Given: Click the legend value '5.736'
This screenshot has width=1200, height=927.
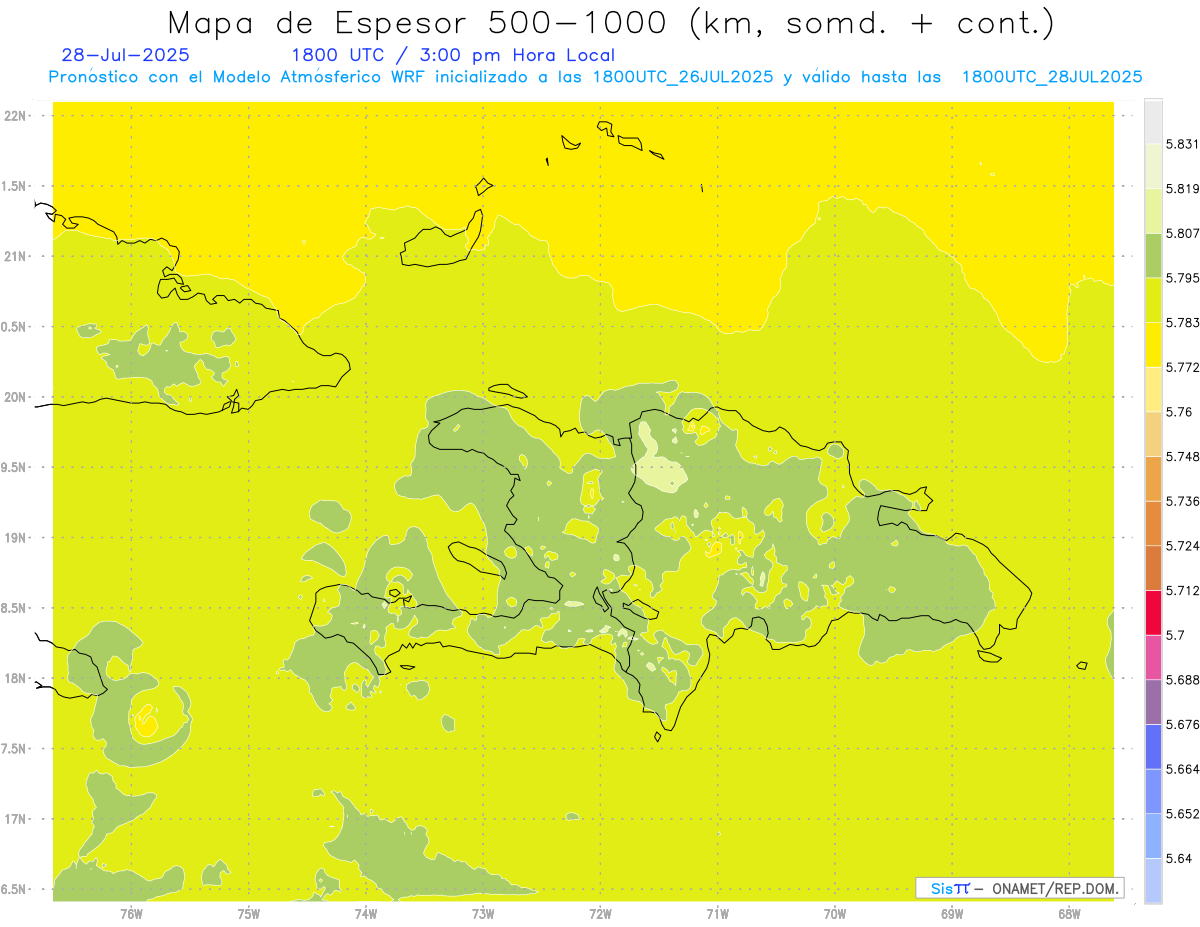Looking at the screenshot, I should [1183, 501].
